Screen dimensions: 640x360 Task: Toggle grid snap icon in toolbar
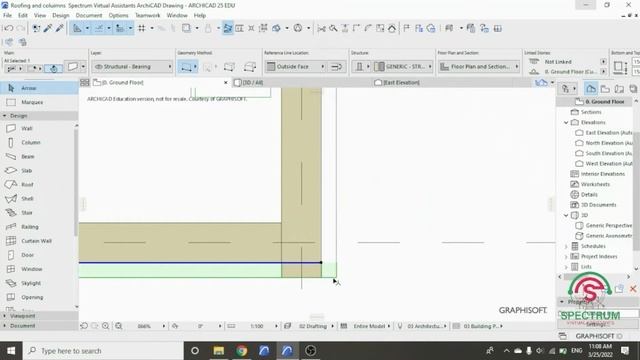coord(142,28)
